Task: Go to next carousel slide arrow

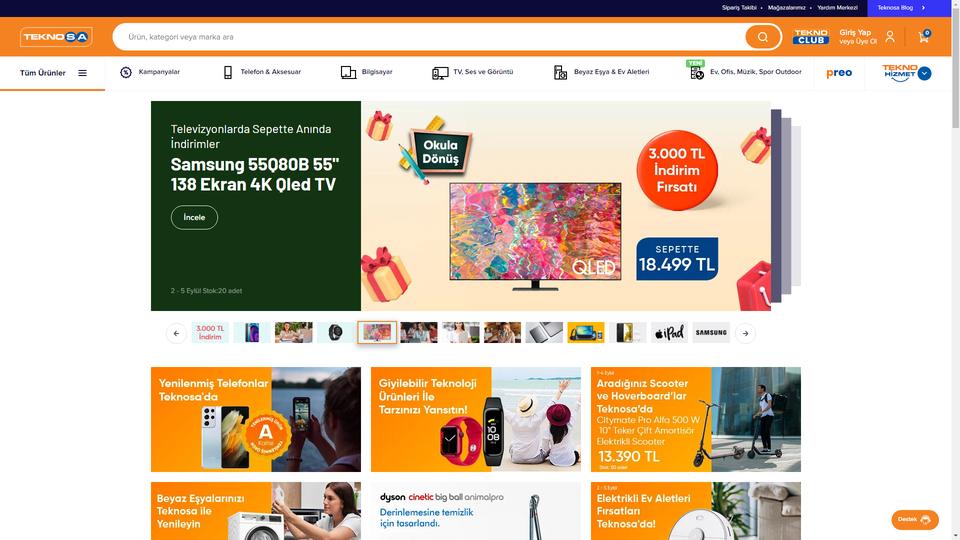Action: [x=745, y=333]
